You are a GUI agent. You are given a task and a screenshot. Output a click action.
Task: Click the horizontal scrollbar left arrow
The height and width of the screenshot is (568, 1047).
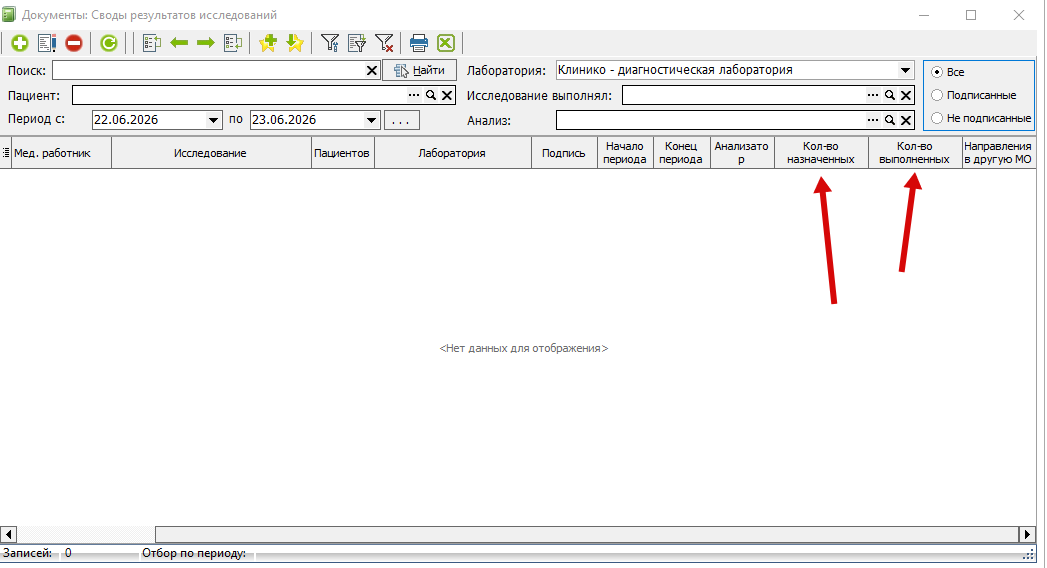(x=8, y=535)
